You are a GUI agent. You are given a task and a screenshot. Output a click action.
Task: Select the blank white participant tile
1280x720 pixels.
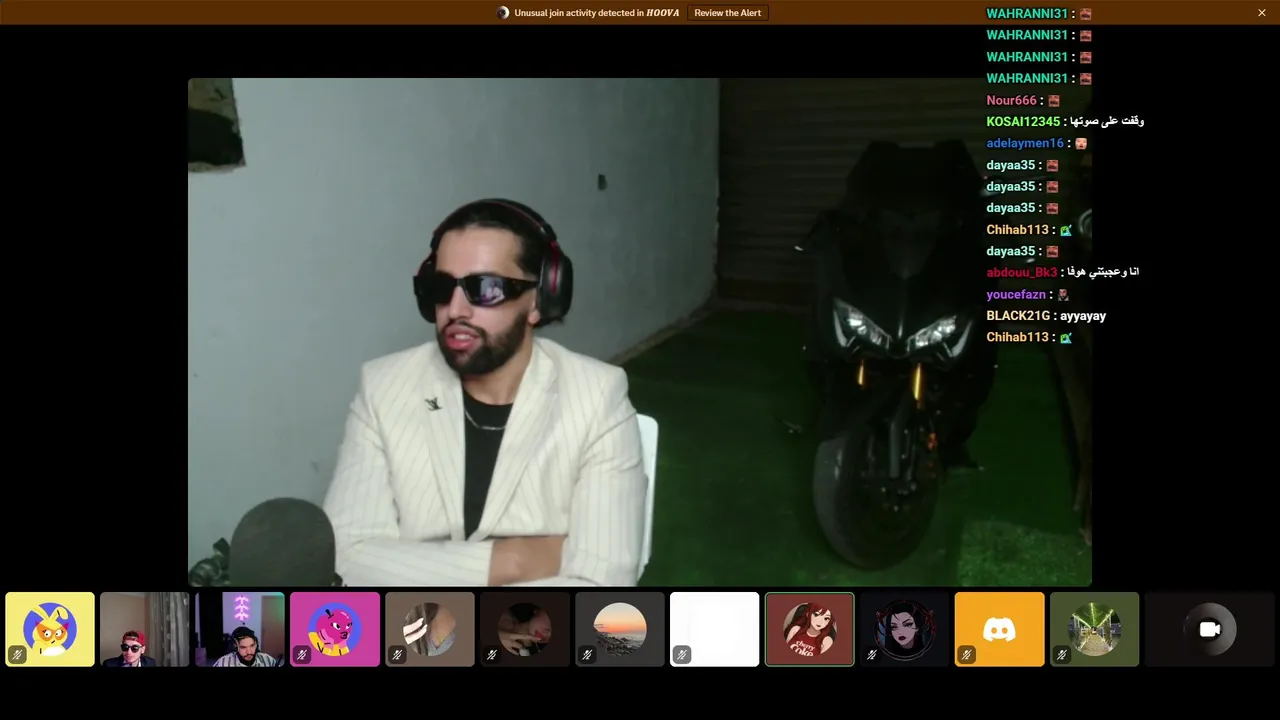[x=715, y=629]
